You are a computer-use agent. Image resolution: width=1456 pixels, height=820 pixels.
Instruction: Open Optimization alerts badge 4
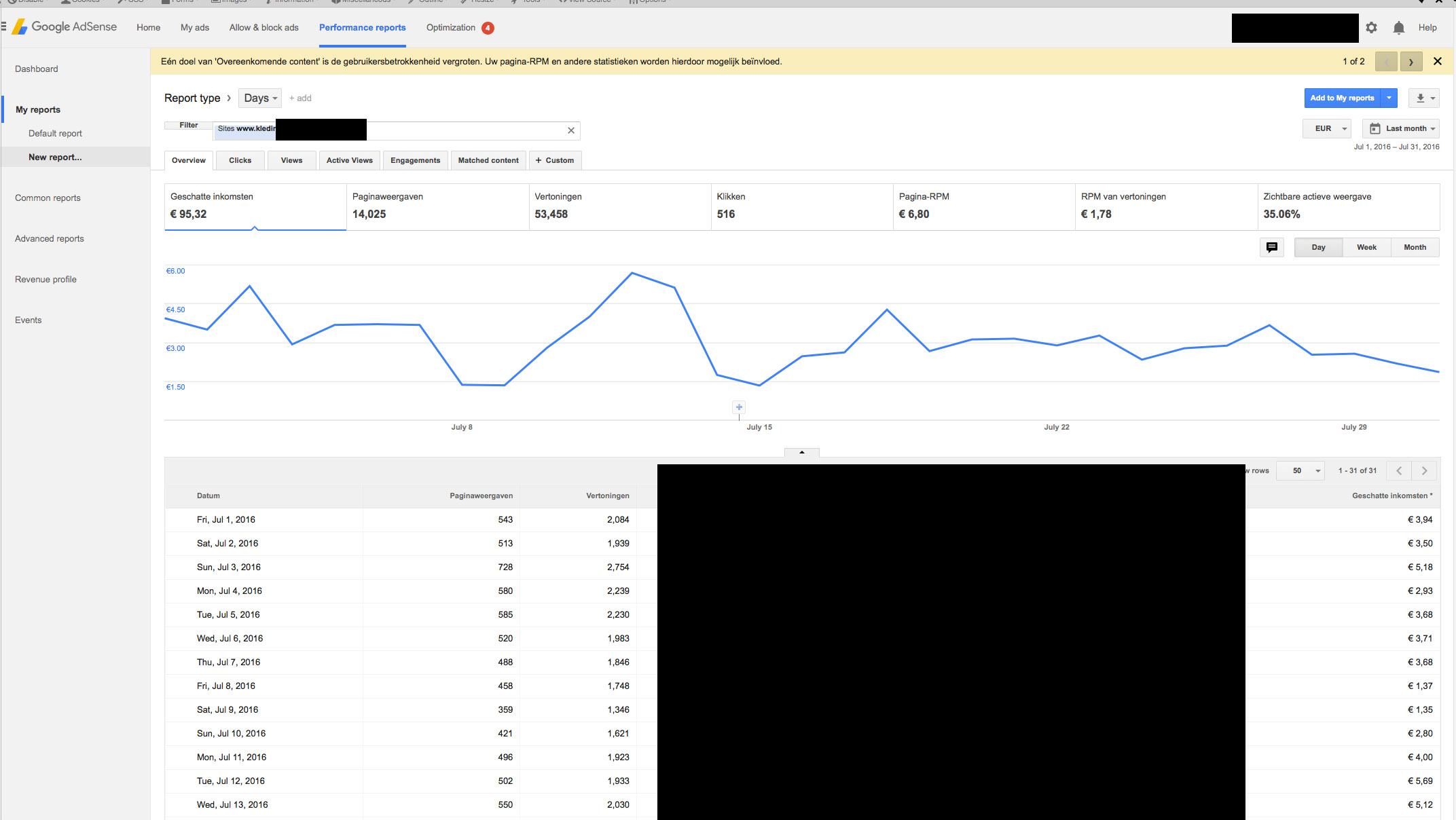coord(488,28)
